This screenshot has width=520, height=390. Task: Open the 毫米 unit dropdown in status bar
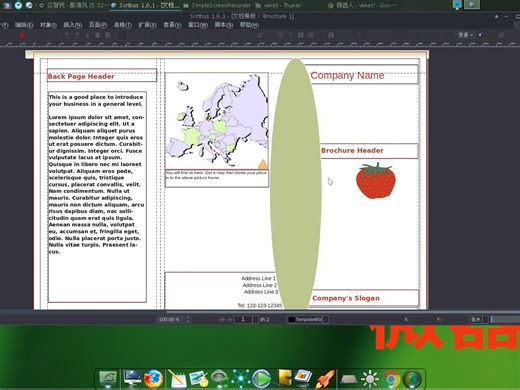(478, 319)
